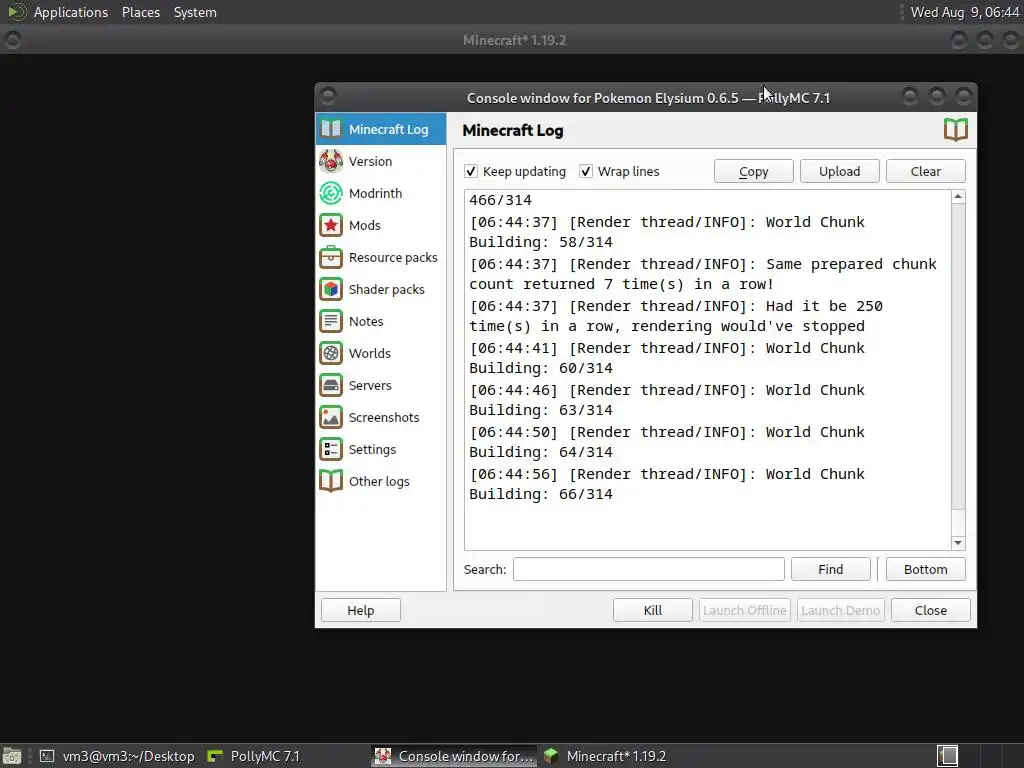Click the Resource packs icon
This screenshot has height=768, width=1024.
coord(331,257)
